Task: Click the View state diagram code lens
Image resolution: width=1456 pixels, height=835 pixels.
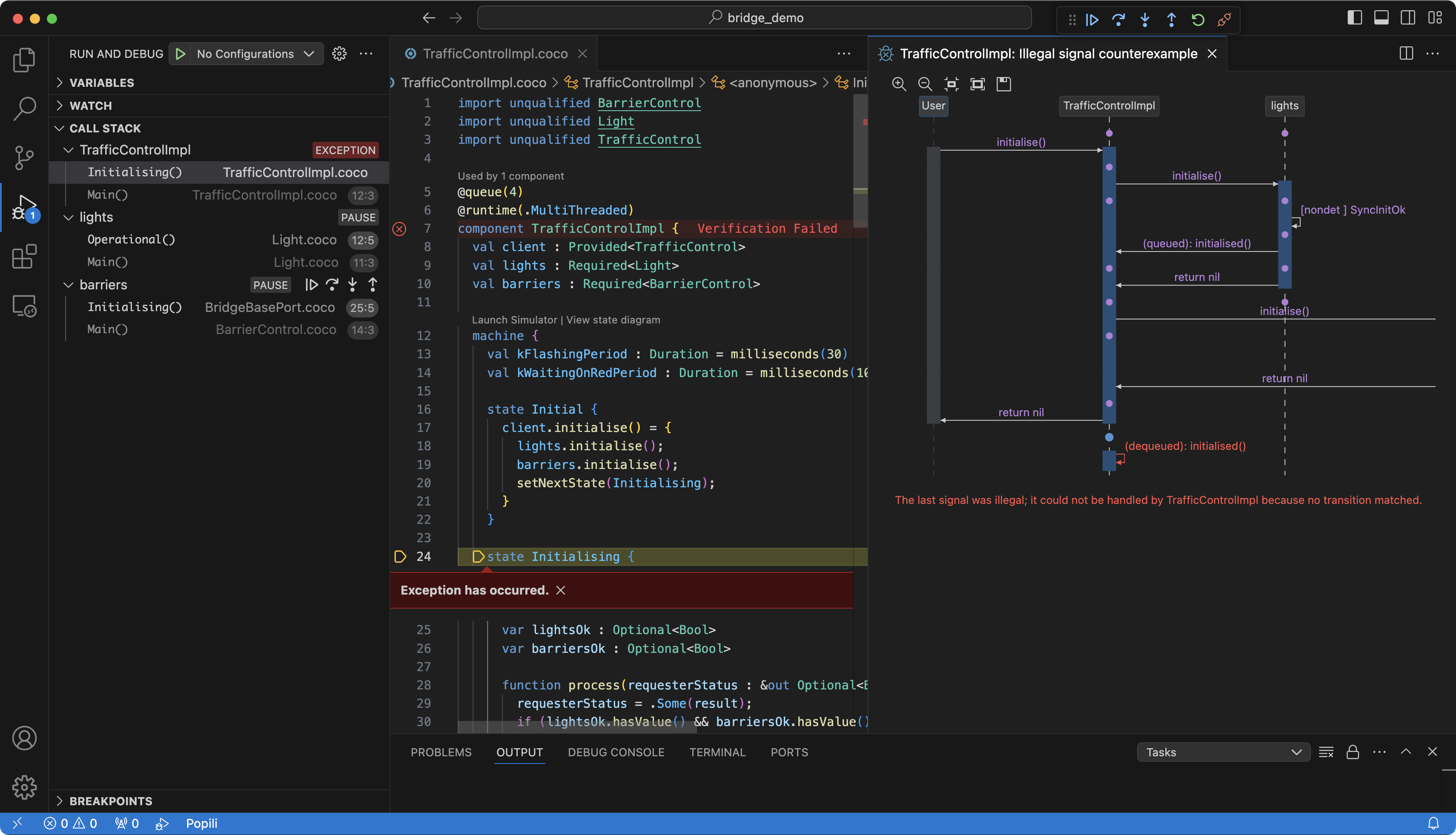Action: (x=613, y=320)
